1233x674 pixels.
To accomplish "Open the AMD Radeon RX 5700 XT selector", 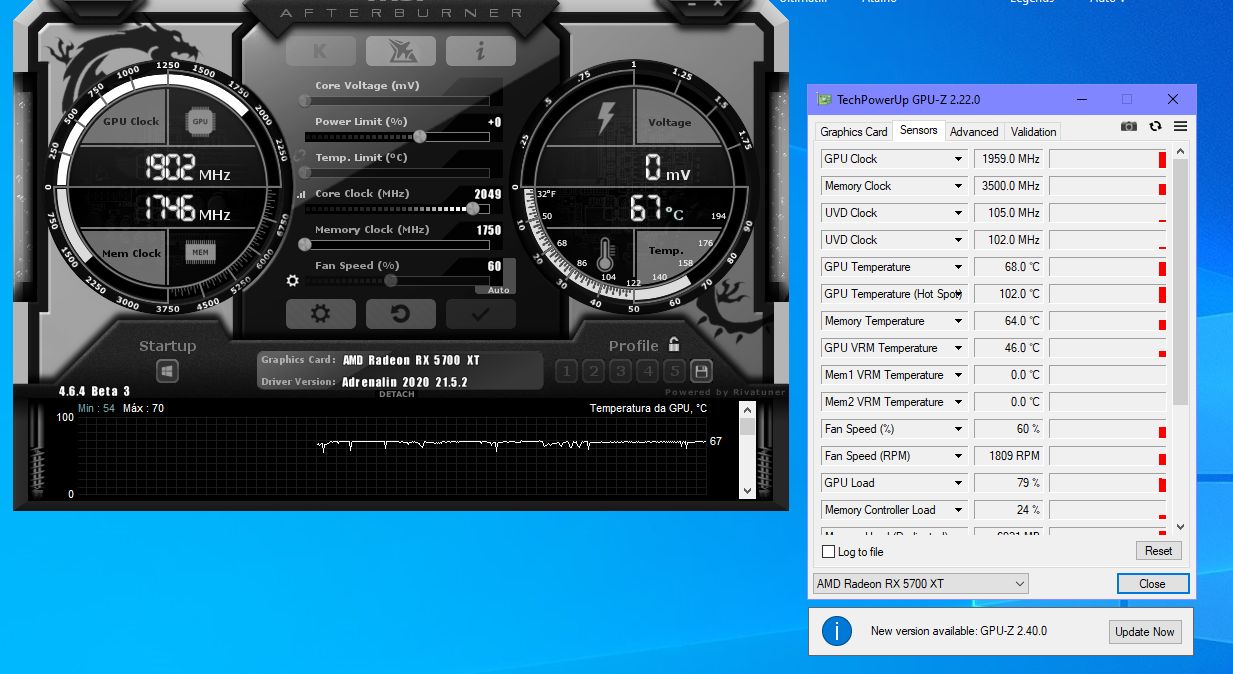I will 921,583.
